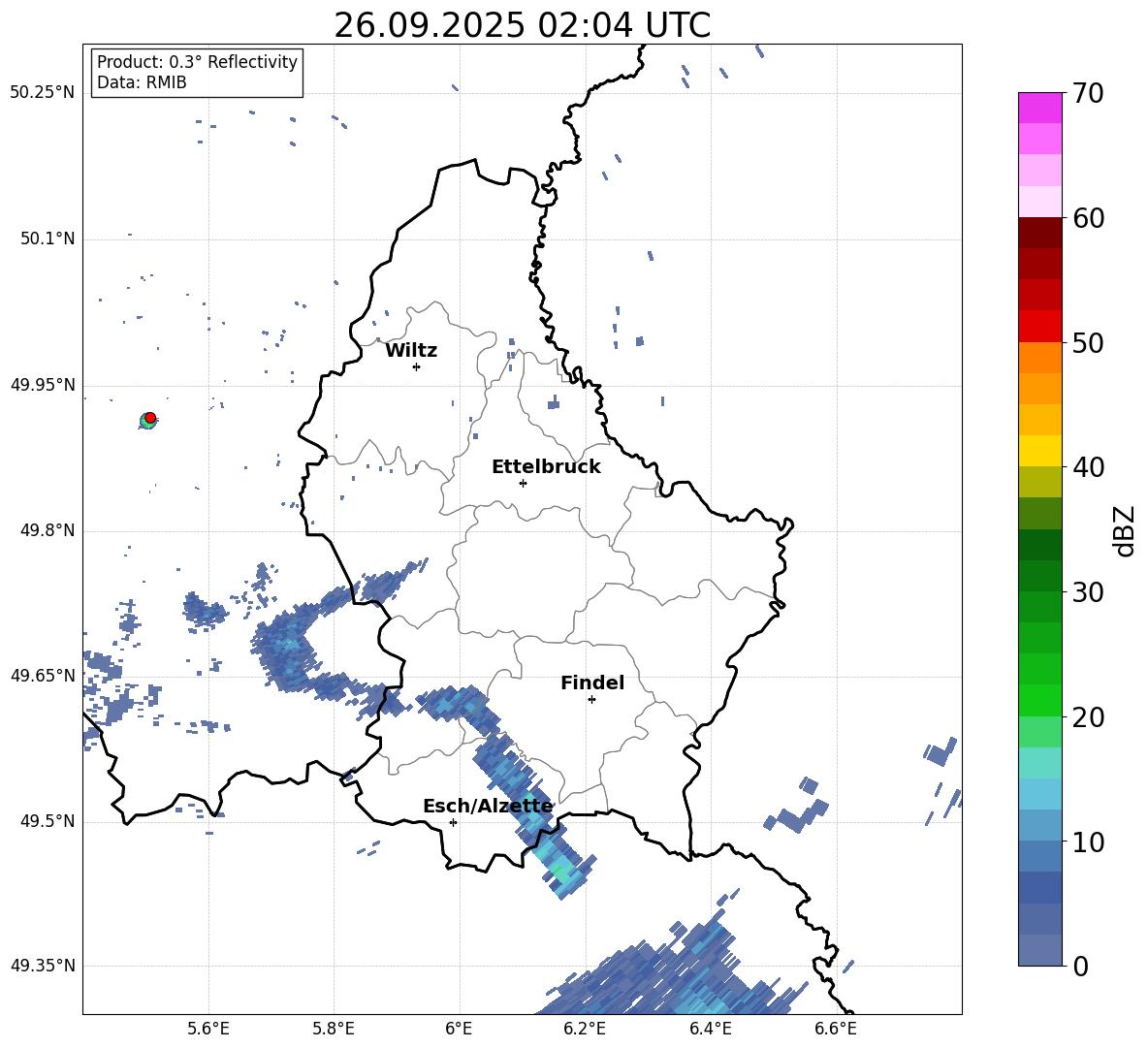Click the yellow colorbar segment above 40
Screen dimensions: 1148x1048
[x=1039, y=451]
